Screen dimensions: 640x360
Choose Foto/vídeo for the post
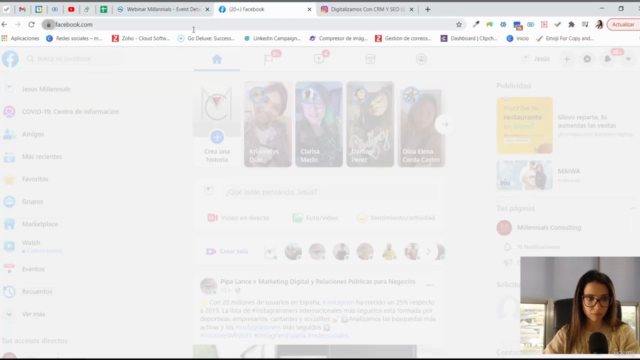[x=315, y=218]
